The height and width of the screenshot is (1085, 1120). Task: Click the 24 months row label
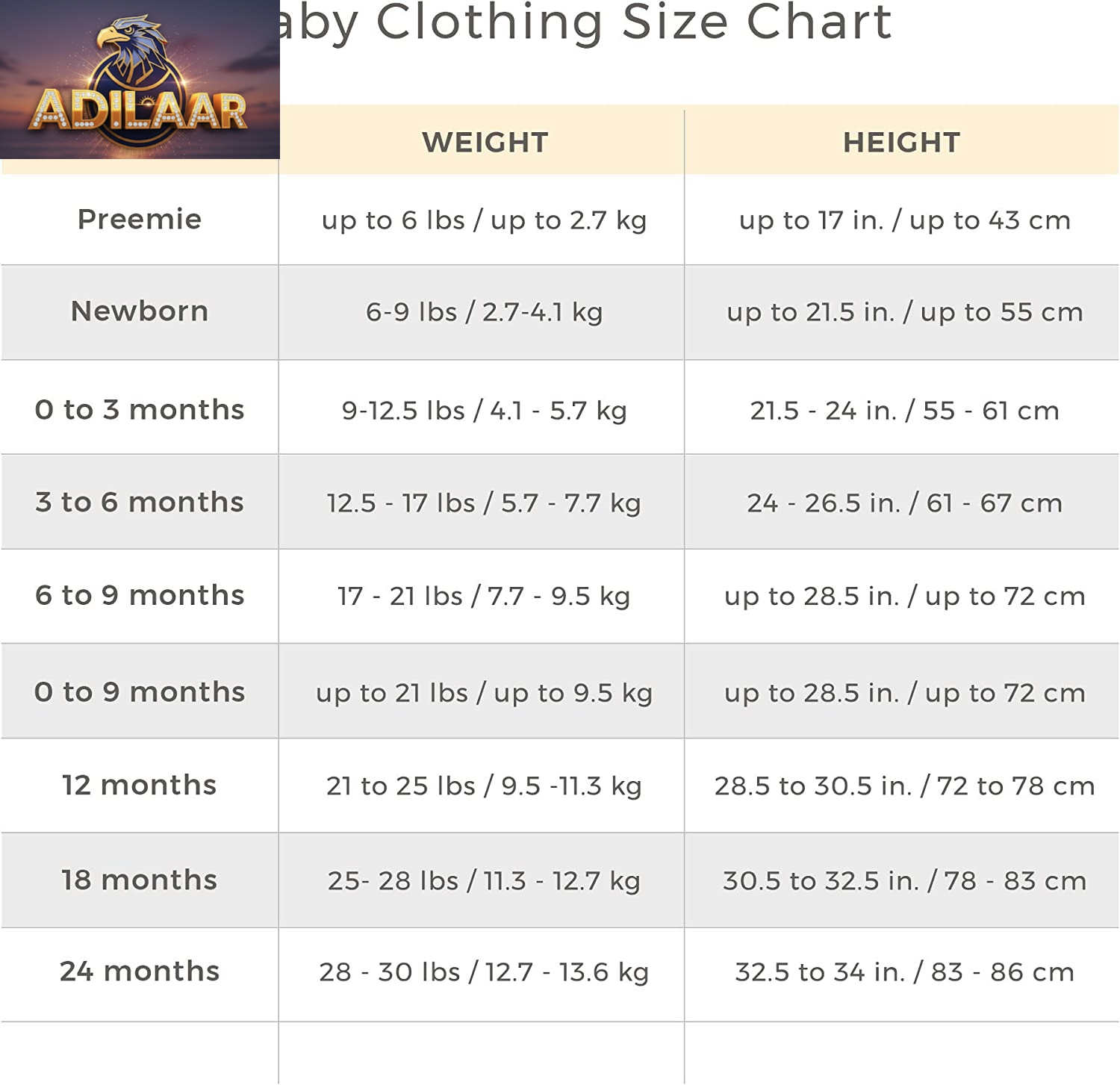pyautogui.click(x=140, y=971)
